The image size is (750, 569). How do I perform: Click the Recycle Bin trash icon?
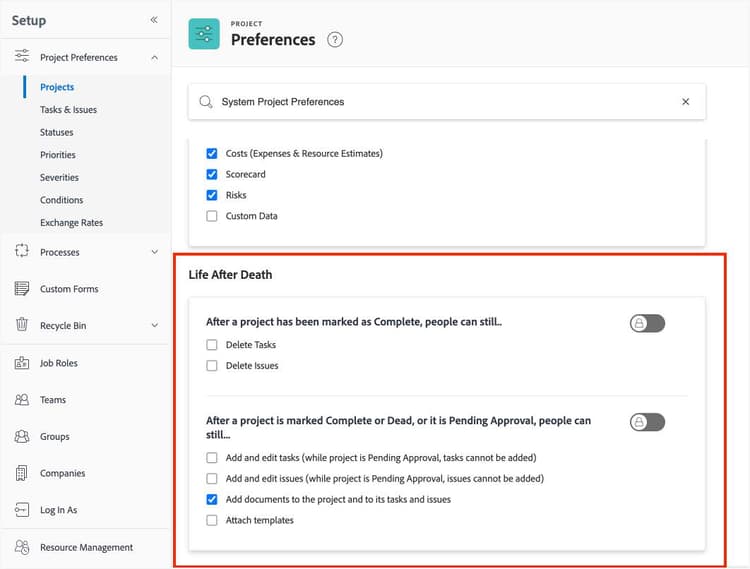click(22, 325)
